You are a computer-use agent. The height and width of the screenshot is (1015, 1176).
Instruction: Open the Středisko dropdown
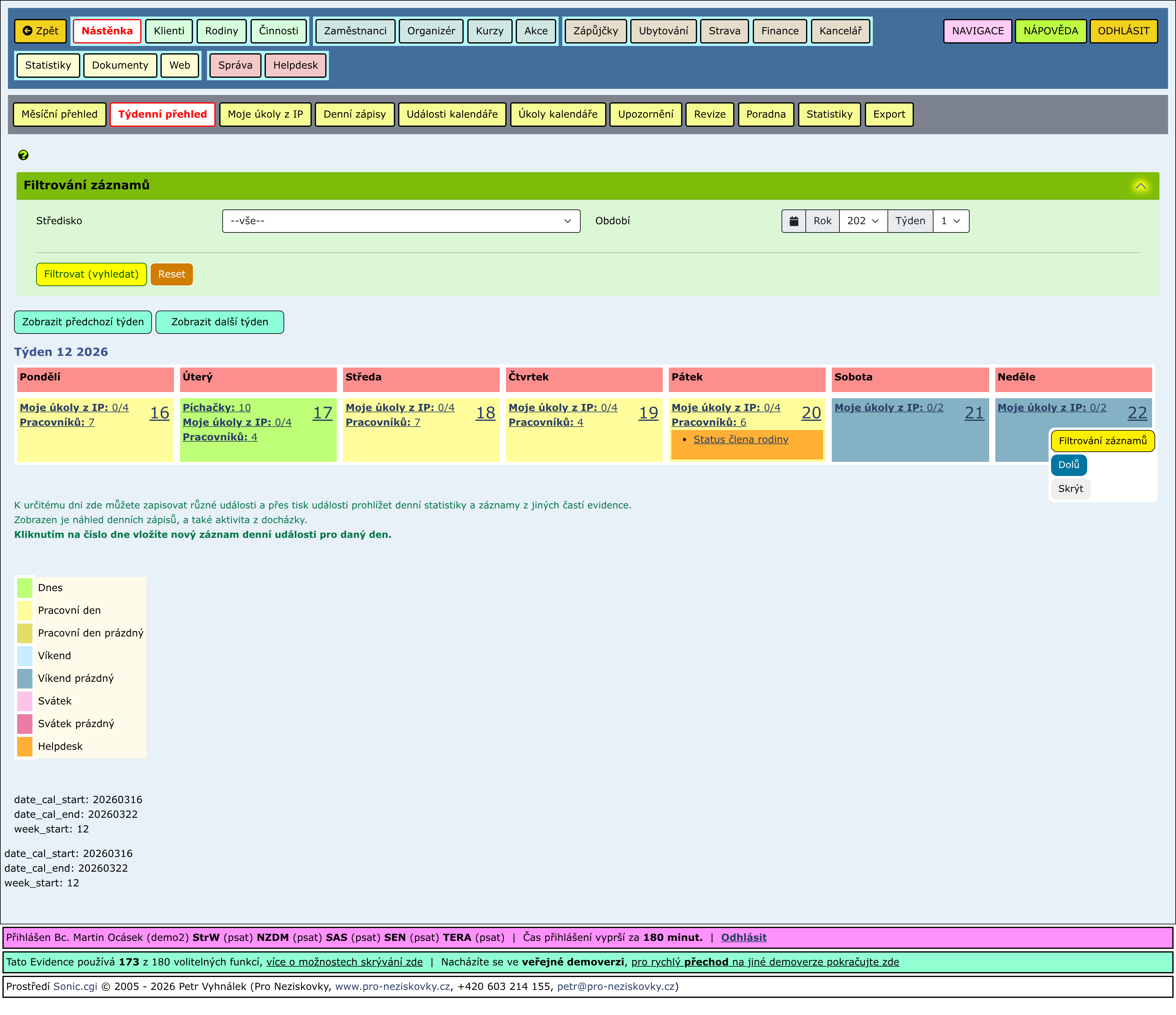(401, 221)
